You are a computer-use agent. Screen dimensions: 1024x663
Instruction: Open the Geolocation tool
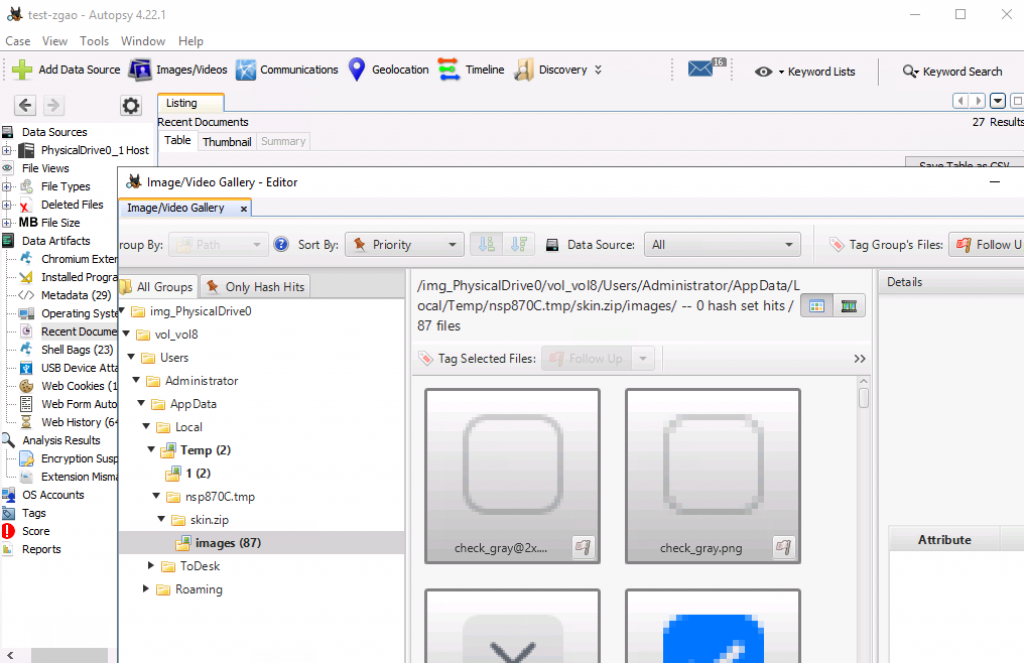click(x=388, y=70)
